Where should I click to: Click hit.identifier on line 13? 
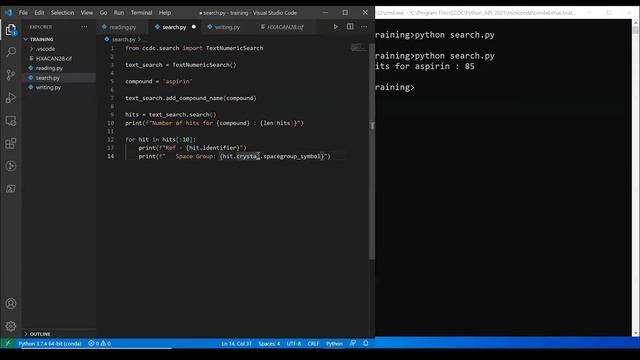coord(214,148)
